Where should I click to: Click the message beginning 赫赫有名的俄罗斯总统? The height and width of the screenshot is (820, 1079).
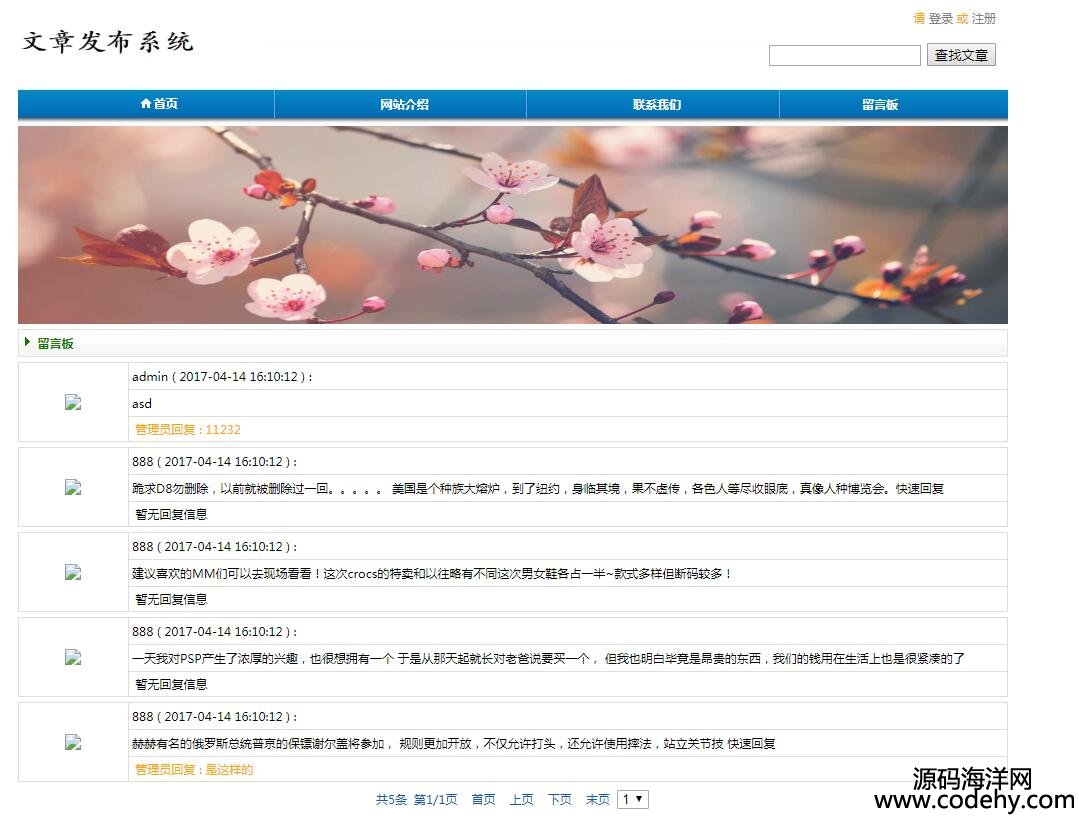coord(454,743)
